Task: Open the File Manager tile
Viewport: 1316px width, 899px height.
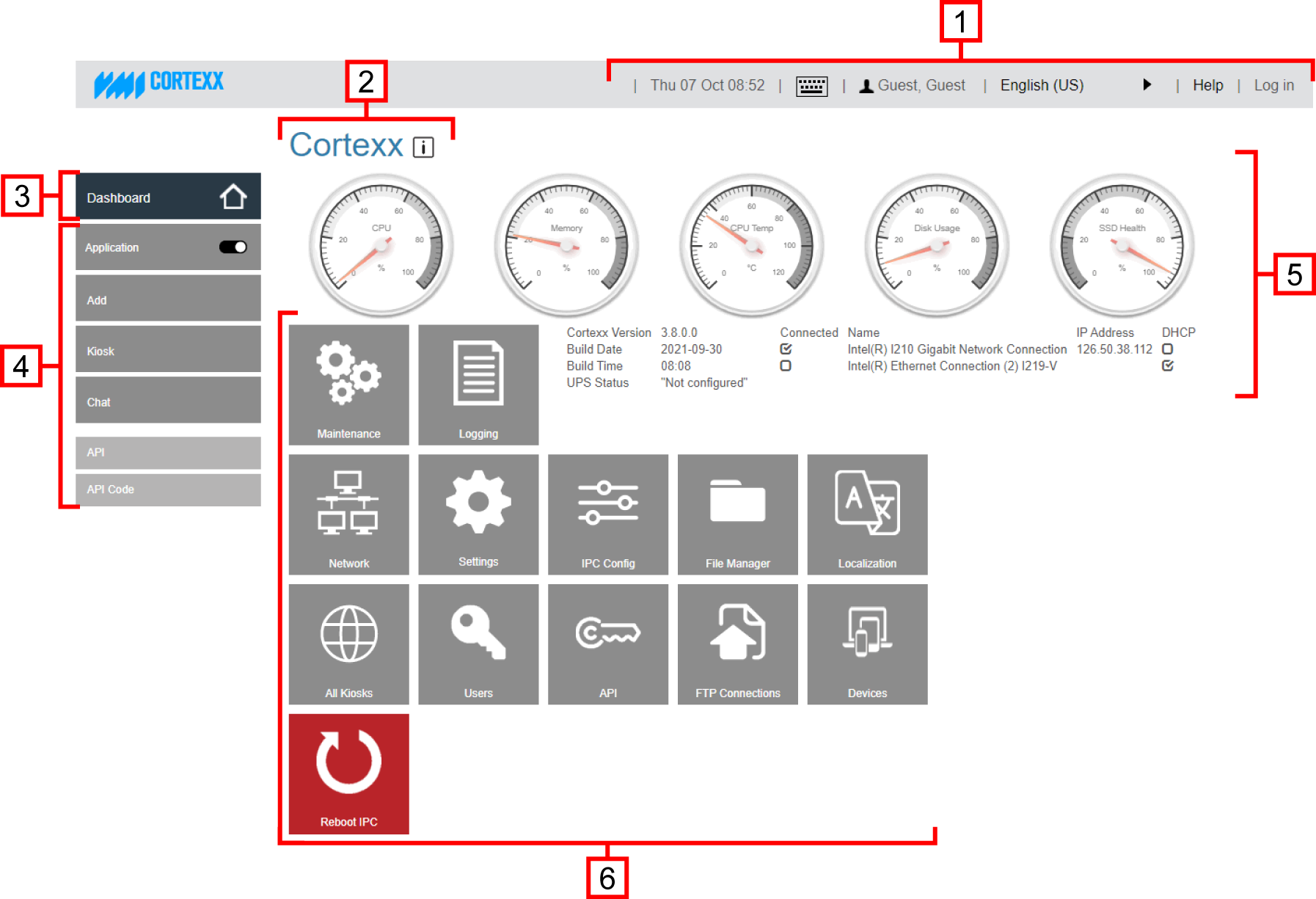Action: point(737,514)
